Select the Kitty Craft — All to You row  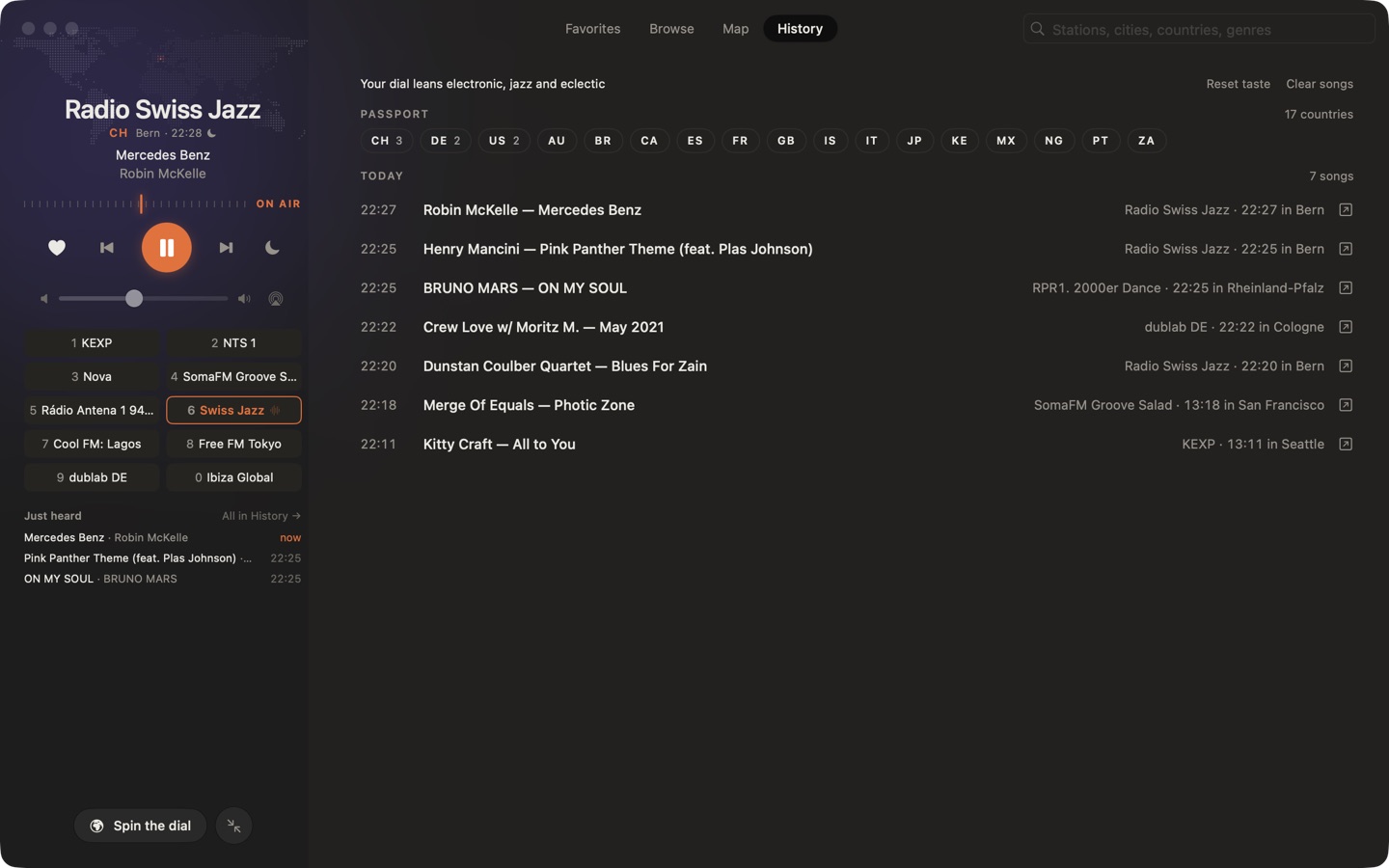tap(857, 445)
